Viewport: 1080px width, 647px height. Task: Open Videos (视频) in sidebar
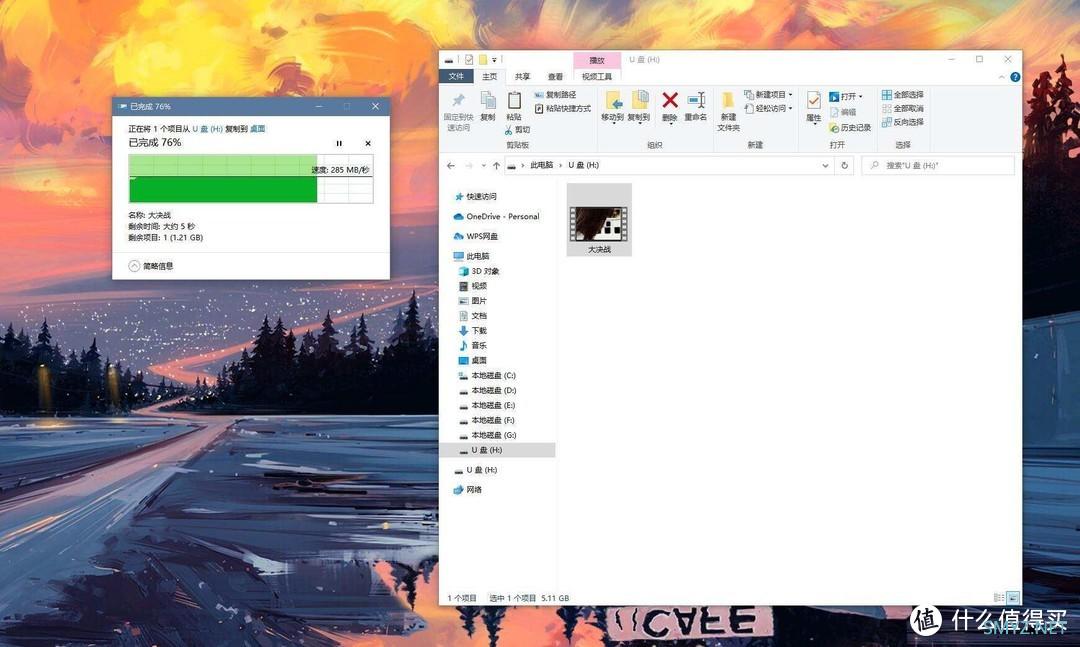tap(472, 286)
